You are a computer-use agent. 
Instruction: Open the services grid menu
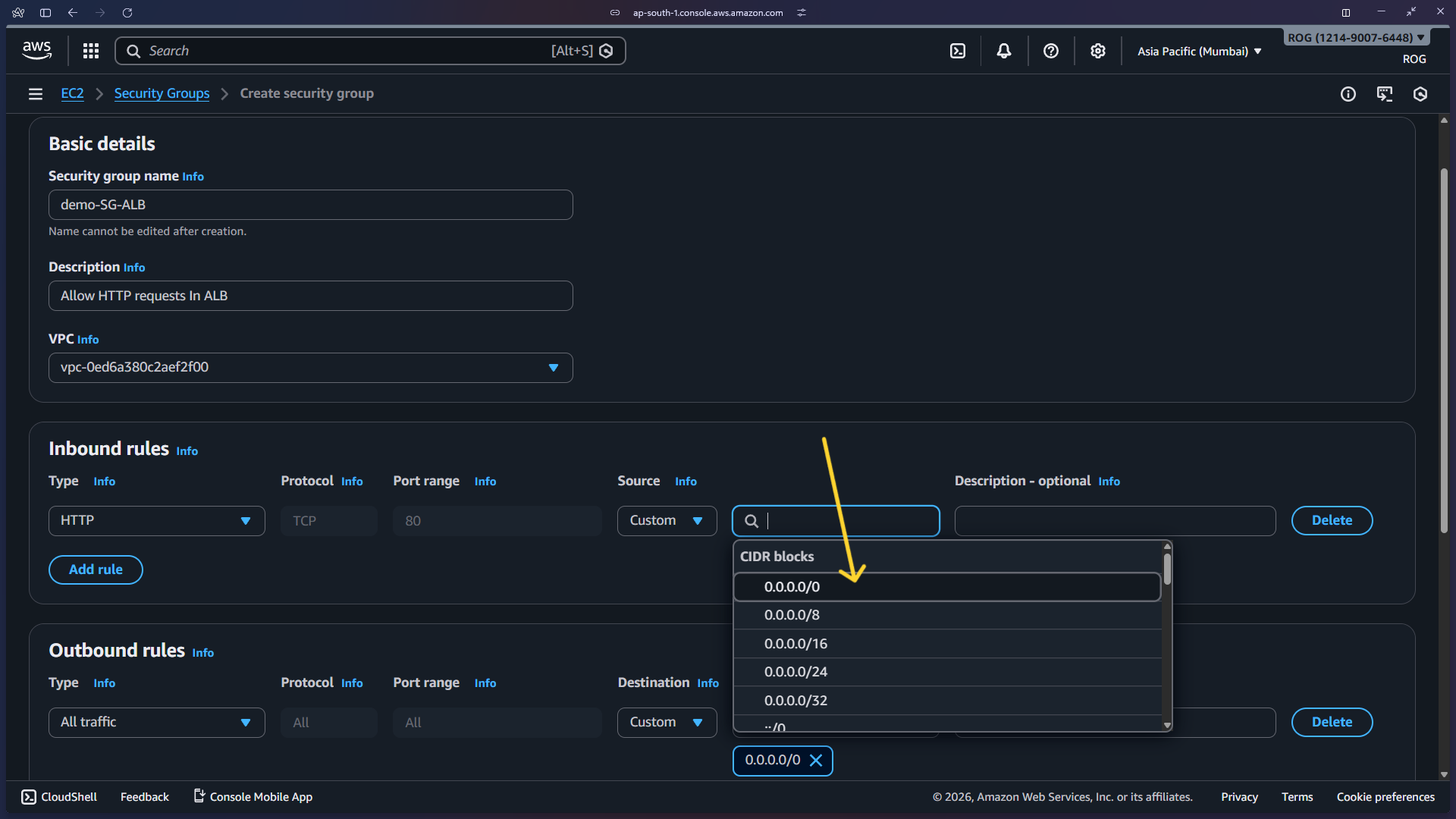coord(91,51)
